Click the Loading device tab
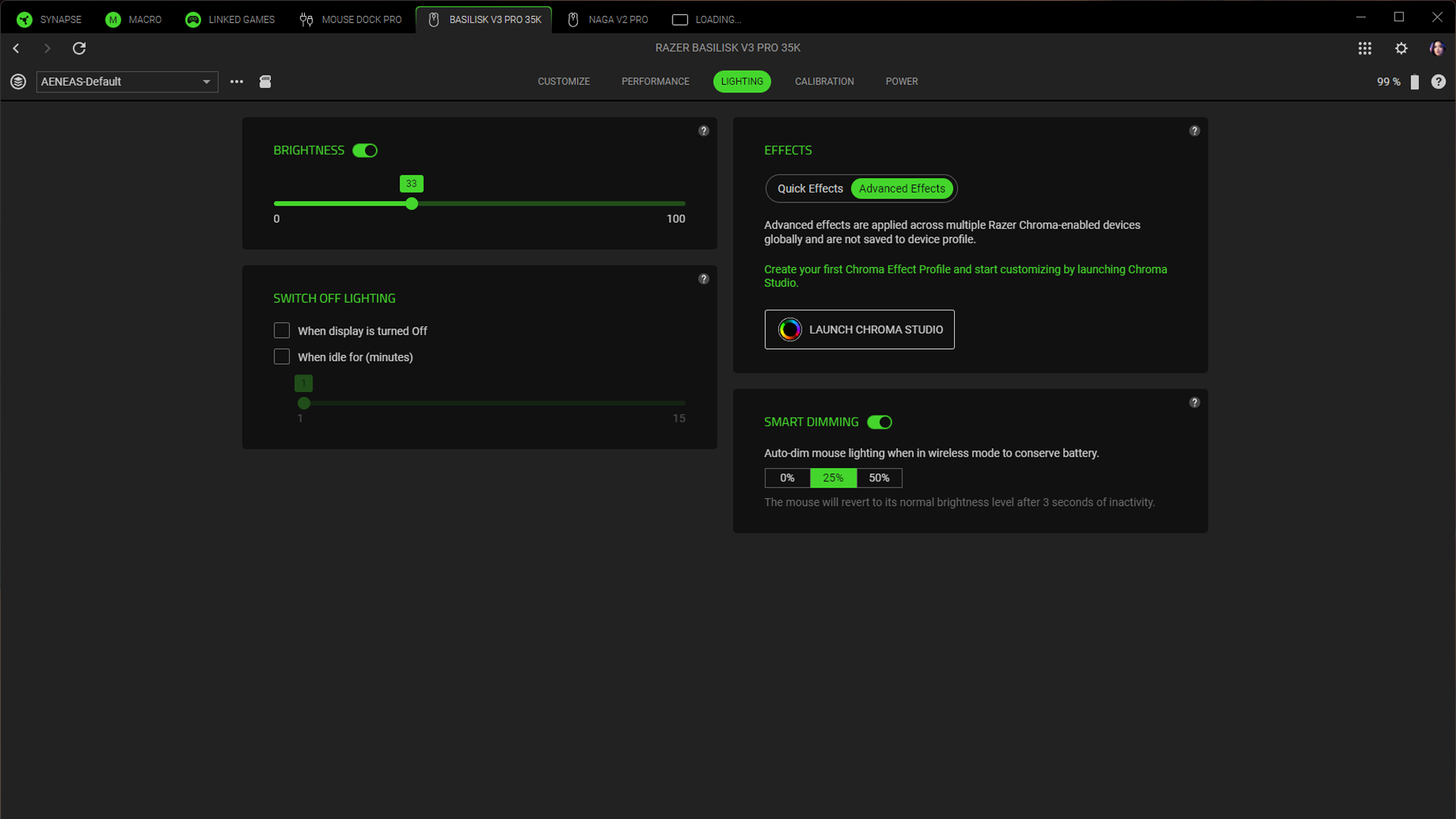This screenshot has height=819, width=1456. pyautogui.click(x=707, y=20)
